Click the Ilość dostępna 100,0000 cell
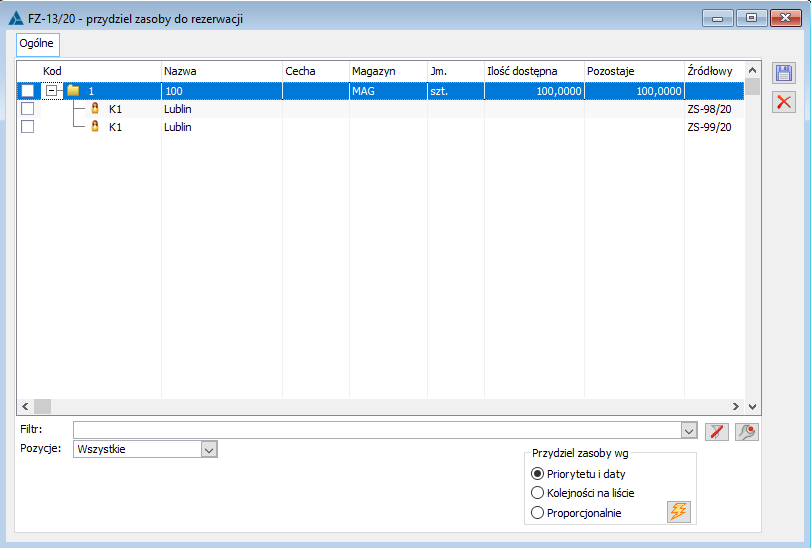811x548 pixels. point(534,91)
